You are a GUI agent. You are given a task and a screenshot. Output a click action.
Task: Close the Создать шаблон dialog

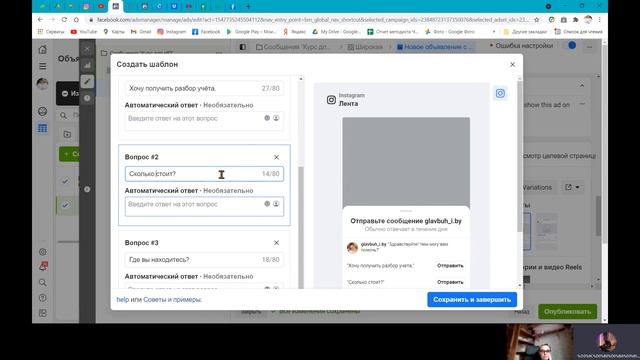coord(512,64)
